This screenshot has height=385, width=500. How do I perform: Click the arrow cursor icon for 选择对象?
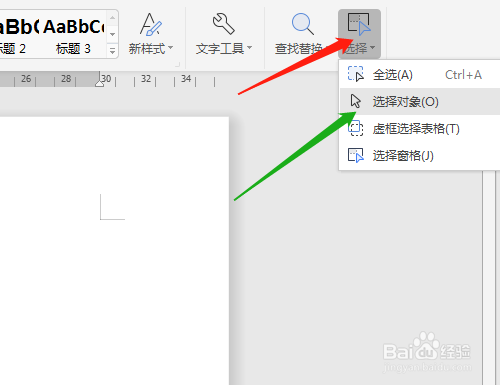(x=356, y=101)
